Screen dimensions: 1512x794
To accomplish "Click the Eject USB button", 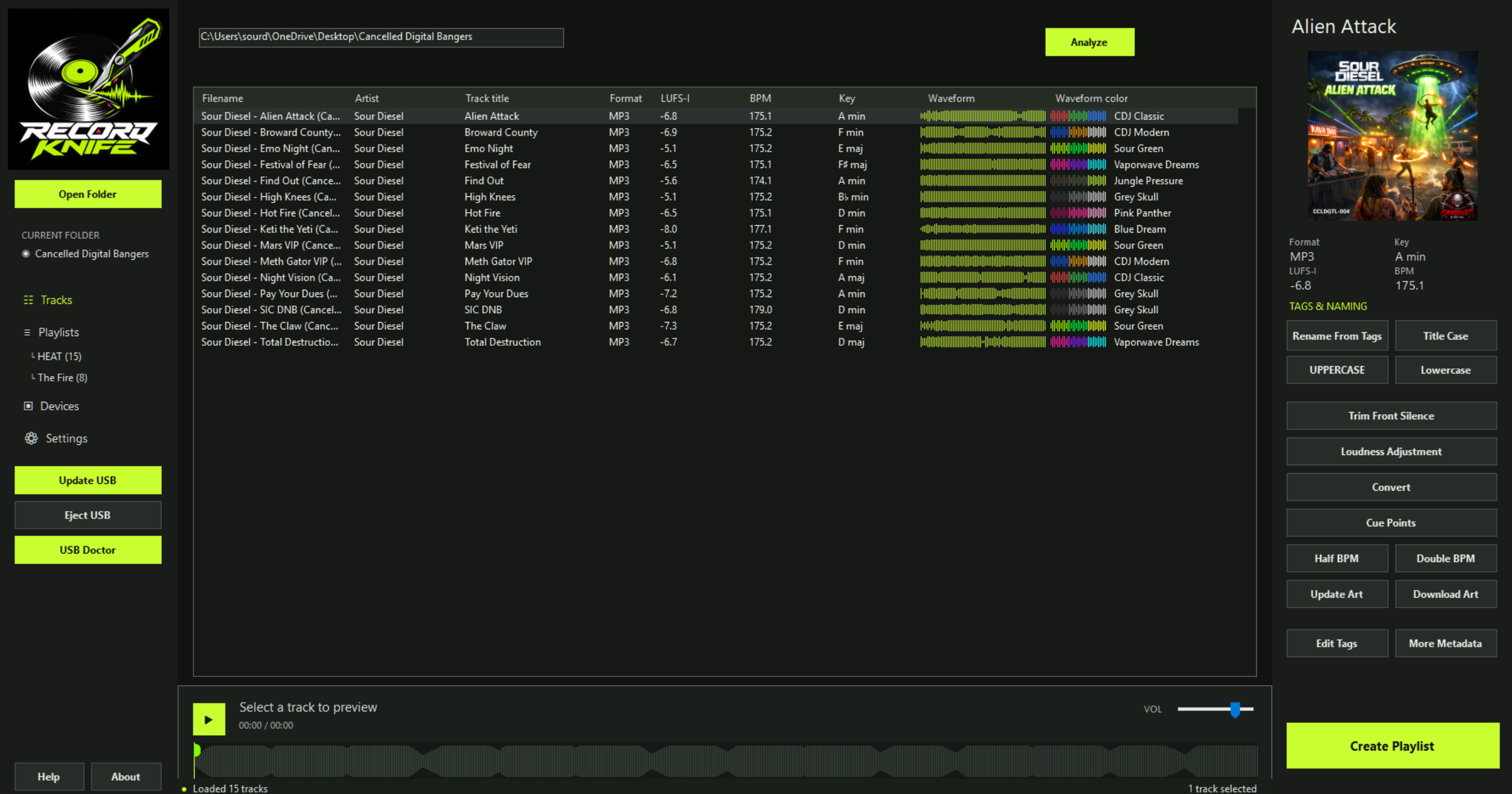I will 88,515.
